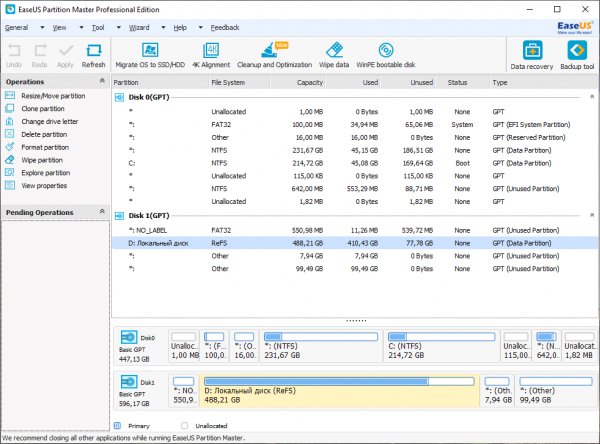Select C: (NTFS) block in disk map
The height and width of the screenshot is (444, 600).
point(441,346)
